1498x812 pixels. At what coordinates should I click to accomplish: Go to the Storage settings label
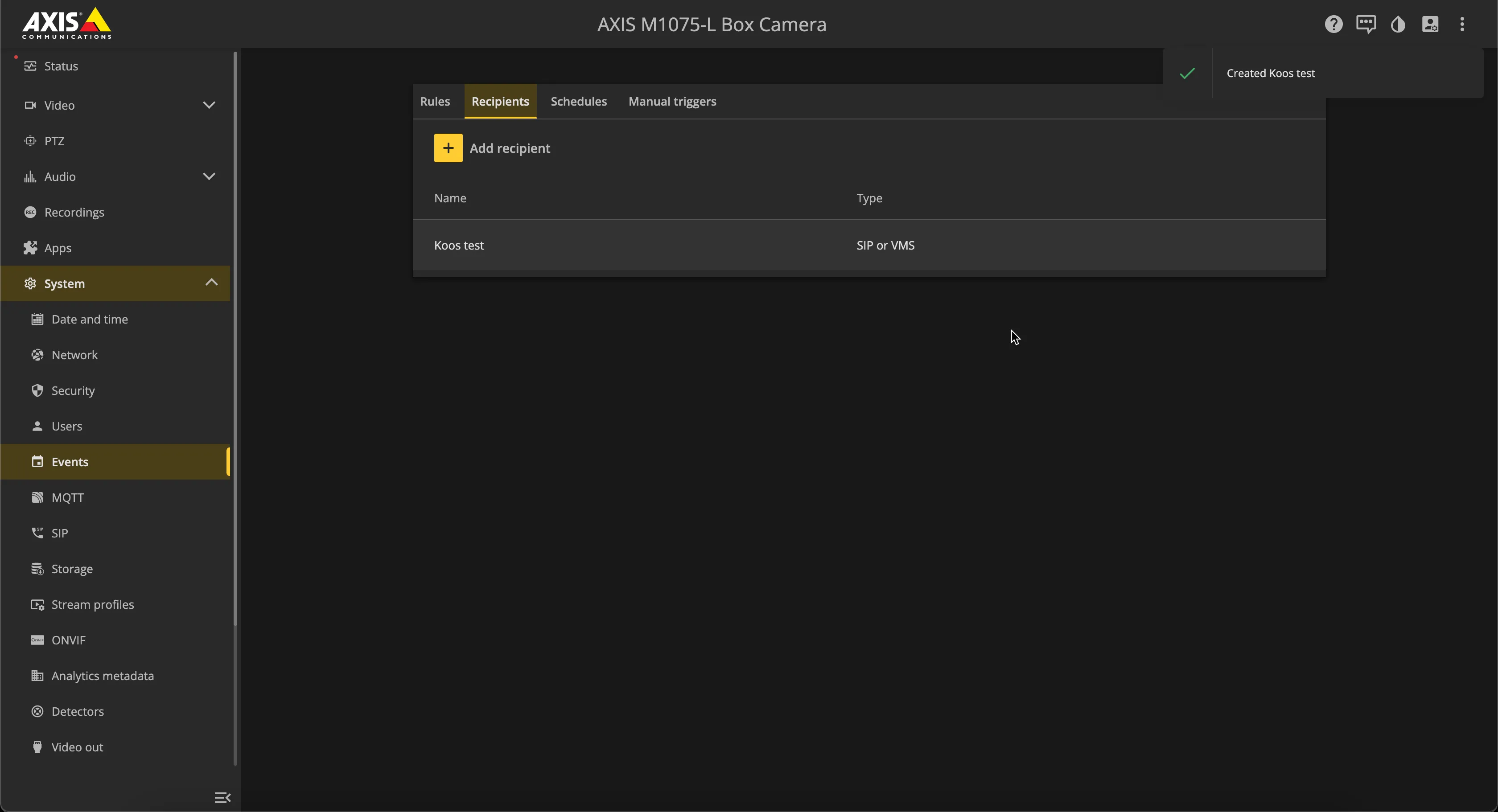[72, 569]
